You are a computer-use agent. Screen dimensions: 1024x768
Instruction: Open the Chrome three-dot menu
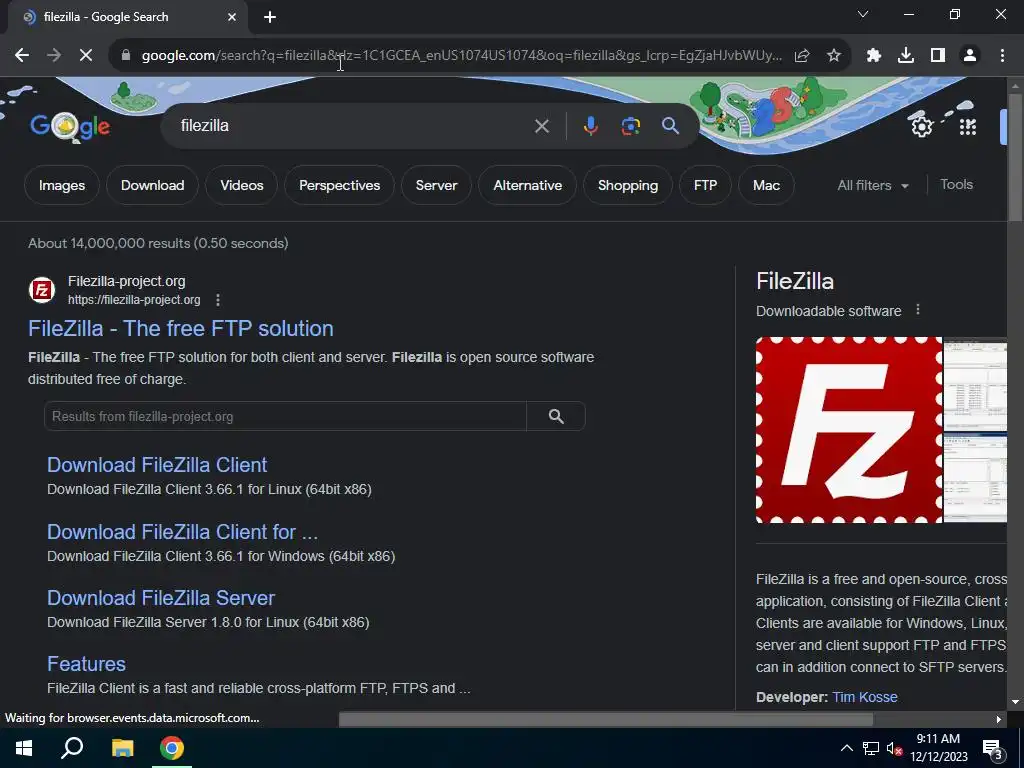point(1002,56)
